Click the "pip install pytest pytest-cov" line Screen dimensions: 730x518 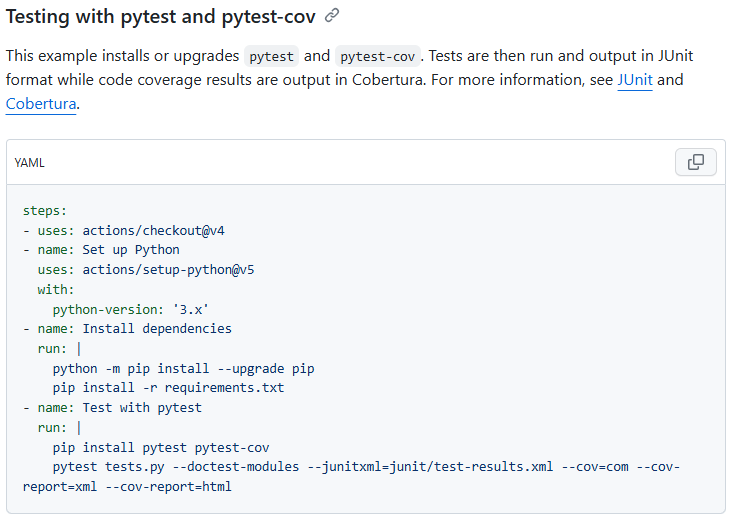click(x=161, y=448)
